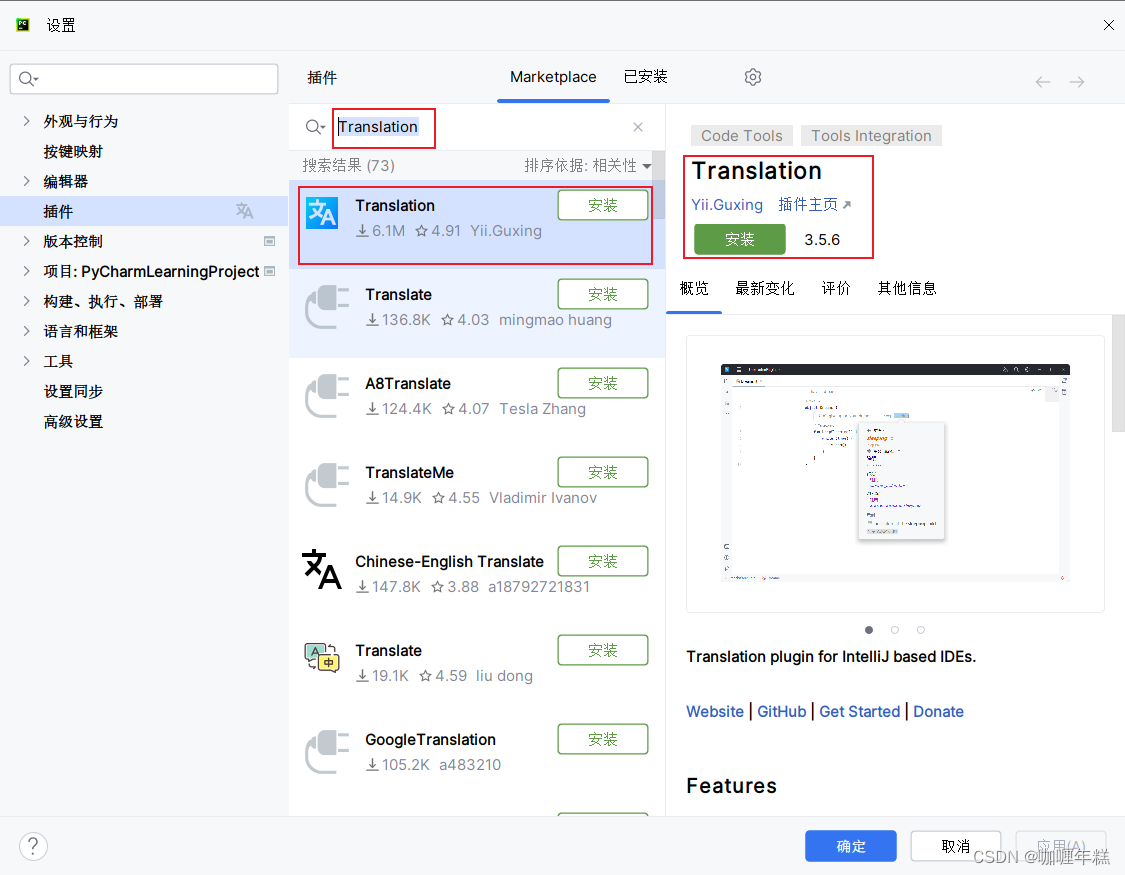Open the Get Started link
Viewport: 1125px width, 875px height.
click(x=860, y=711)
